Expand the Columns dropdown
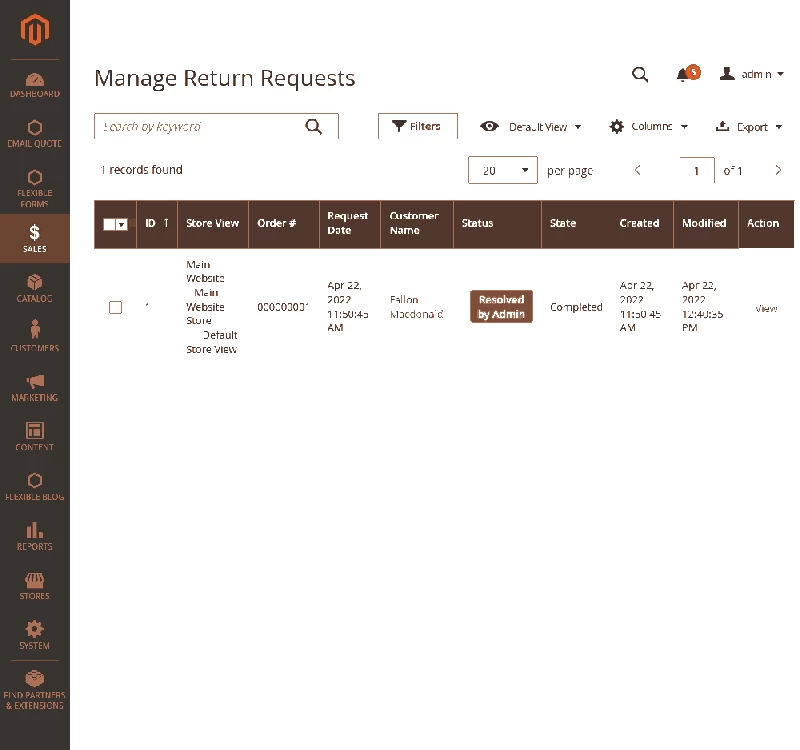Screen dimensions: 800x750 pos(648,127)
